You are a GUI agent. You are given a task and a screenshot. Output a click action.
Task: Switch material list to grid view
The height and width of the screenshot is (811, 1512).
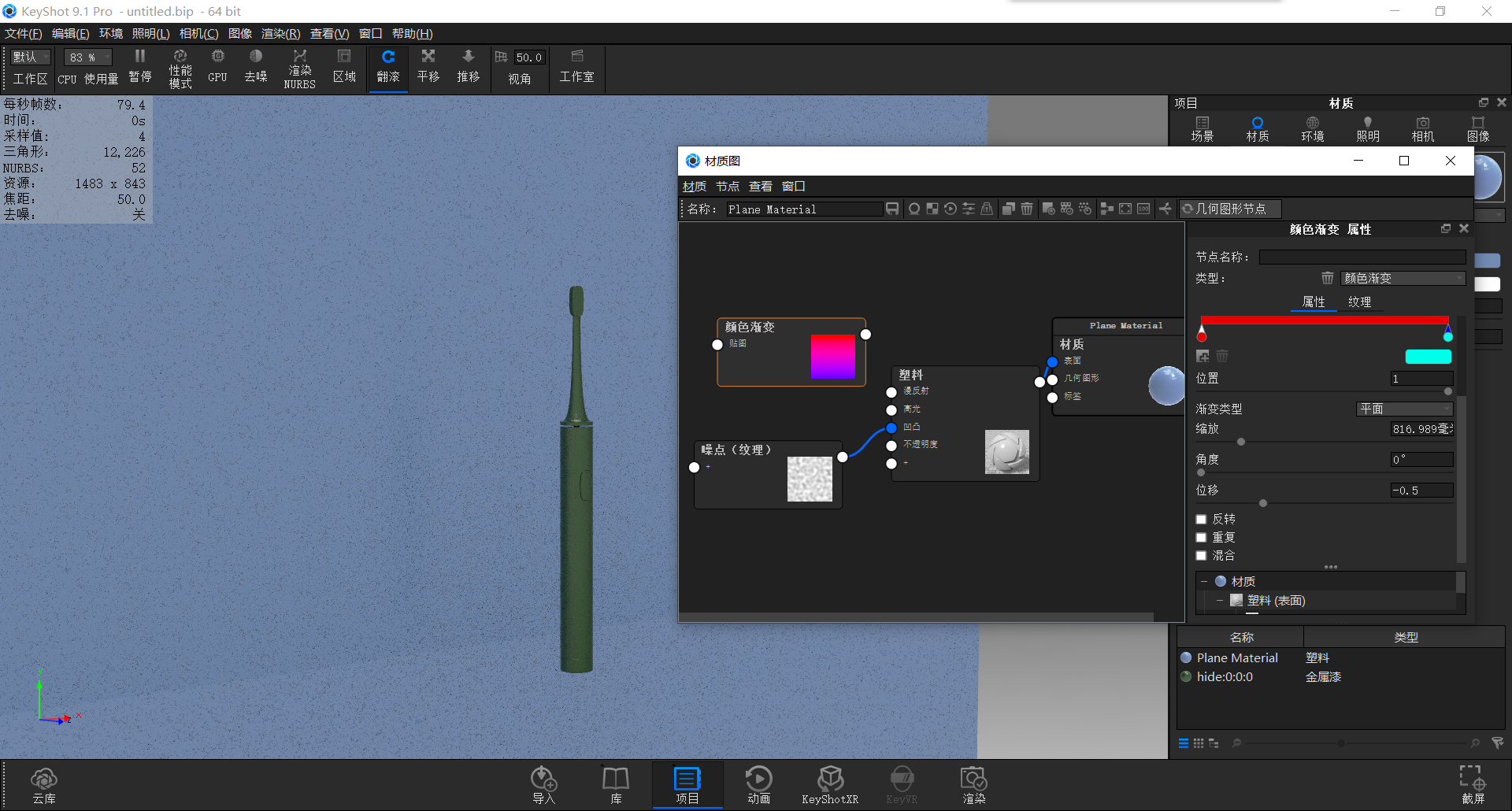(1199, 743)
